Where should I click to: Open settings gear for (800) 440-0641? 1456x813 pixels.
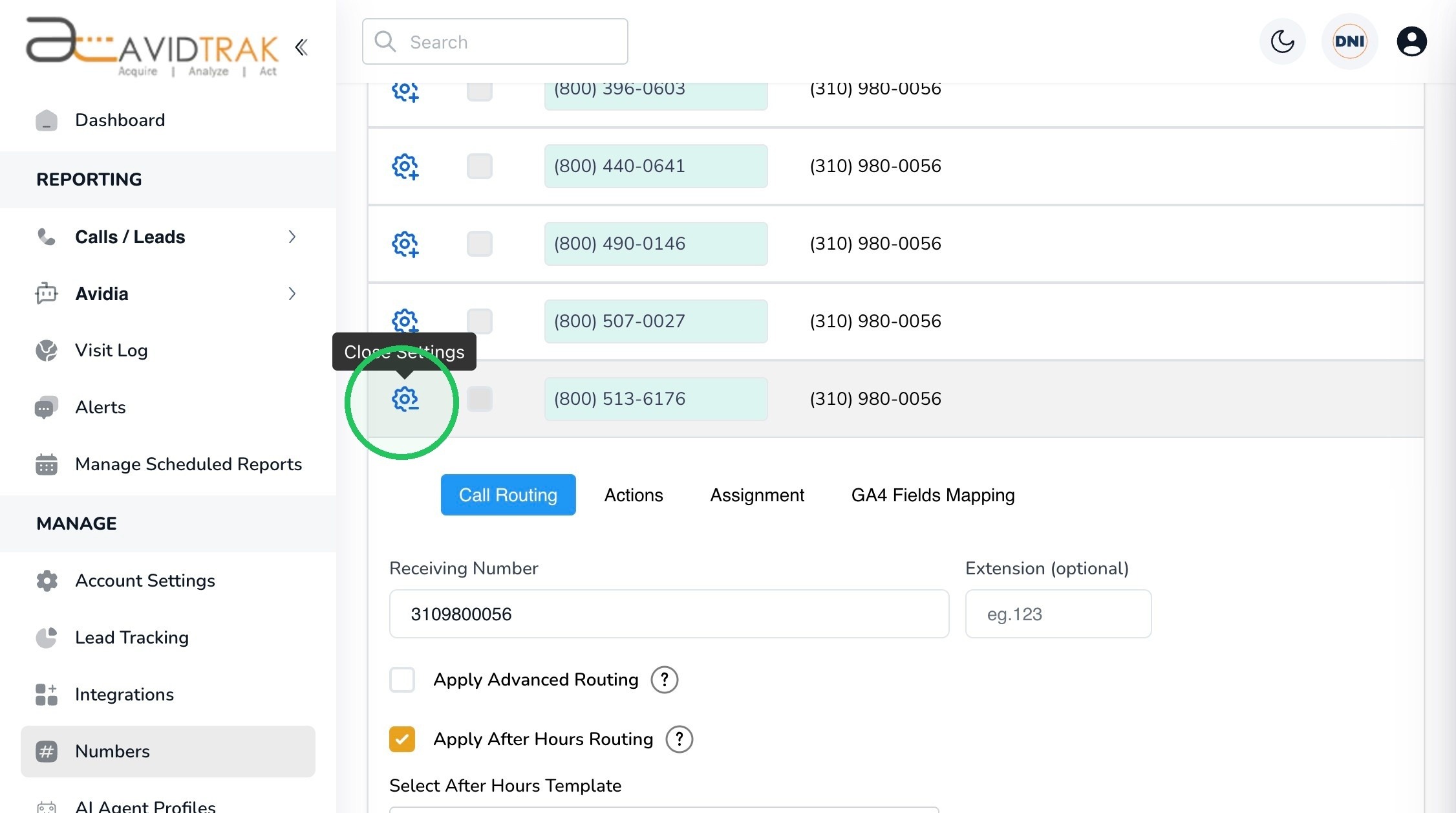[405, 167]
